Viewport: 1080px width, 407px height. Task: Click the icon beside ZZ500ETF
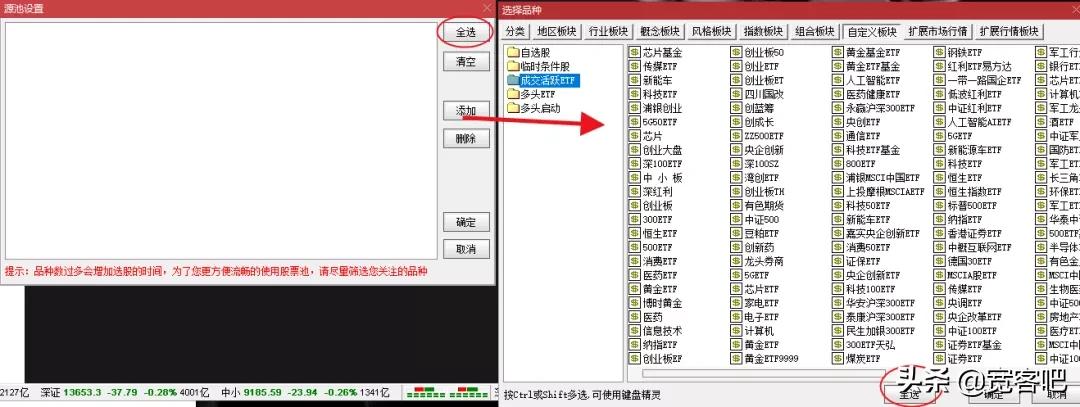[736, 136]
